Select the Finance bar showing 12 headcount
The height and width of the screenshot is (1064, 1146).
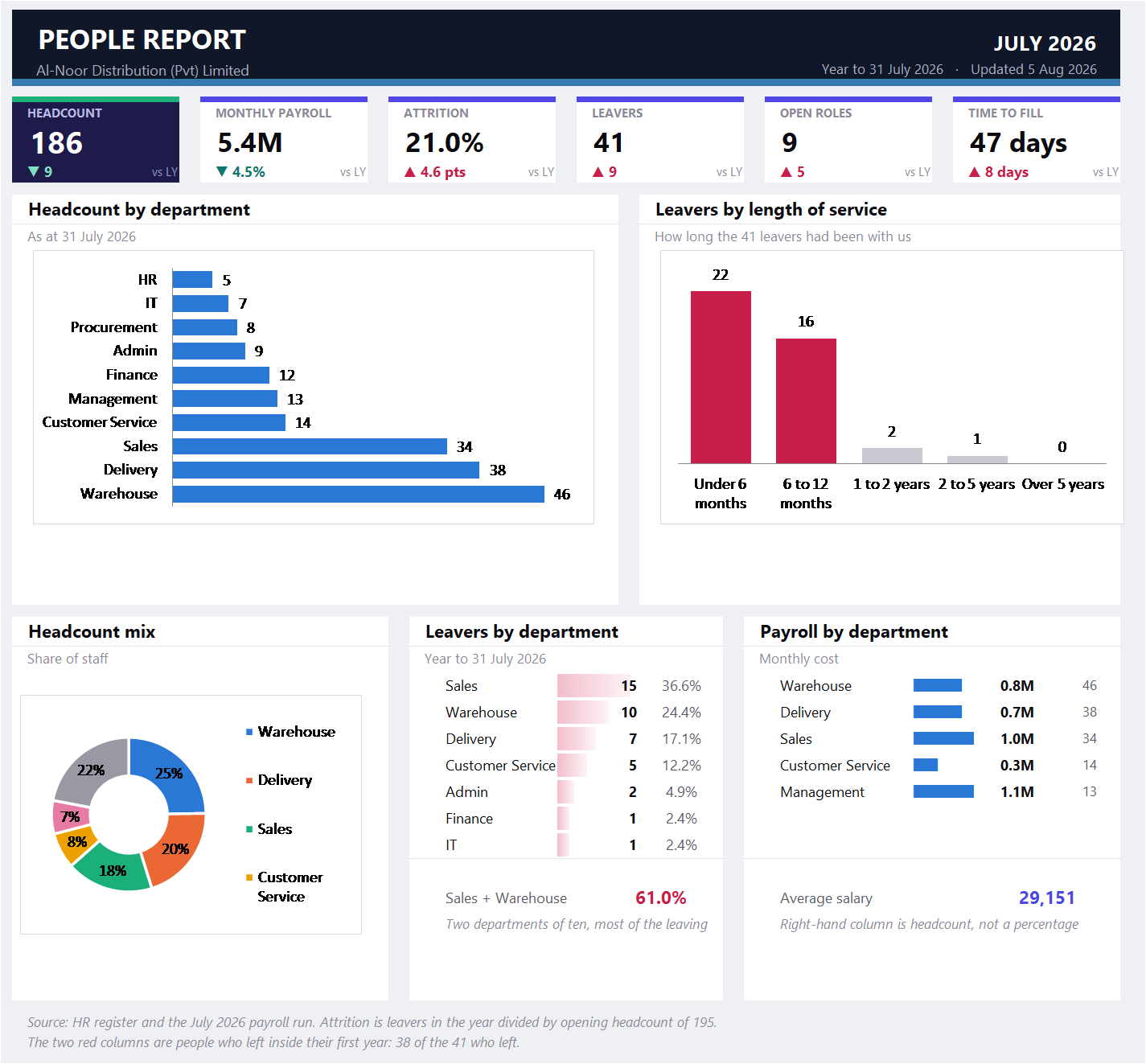221,375
